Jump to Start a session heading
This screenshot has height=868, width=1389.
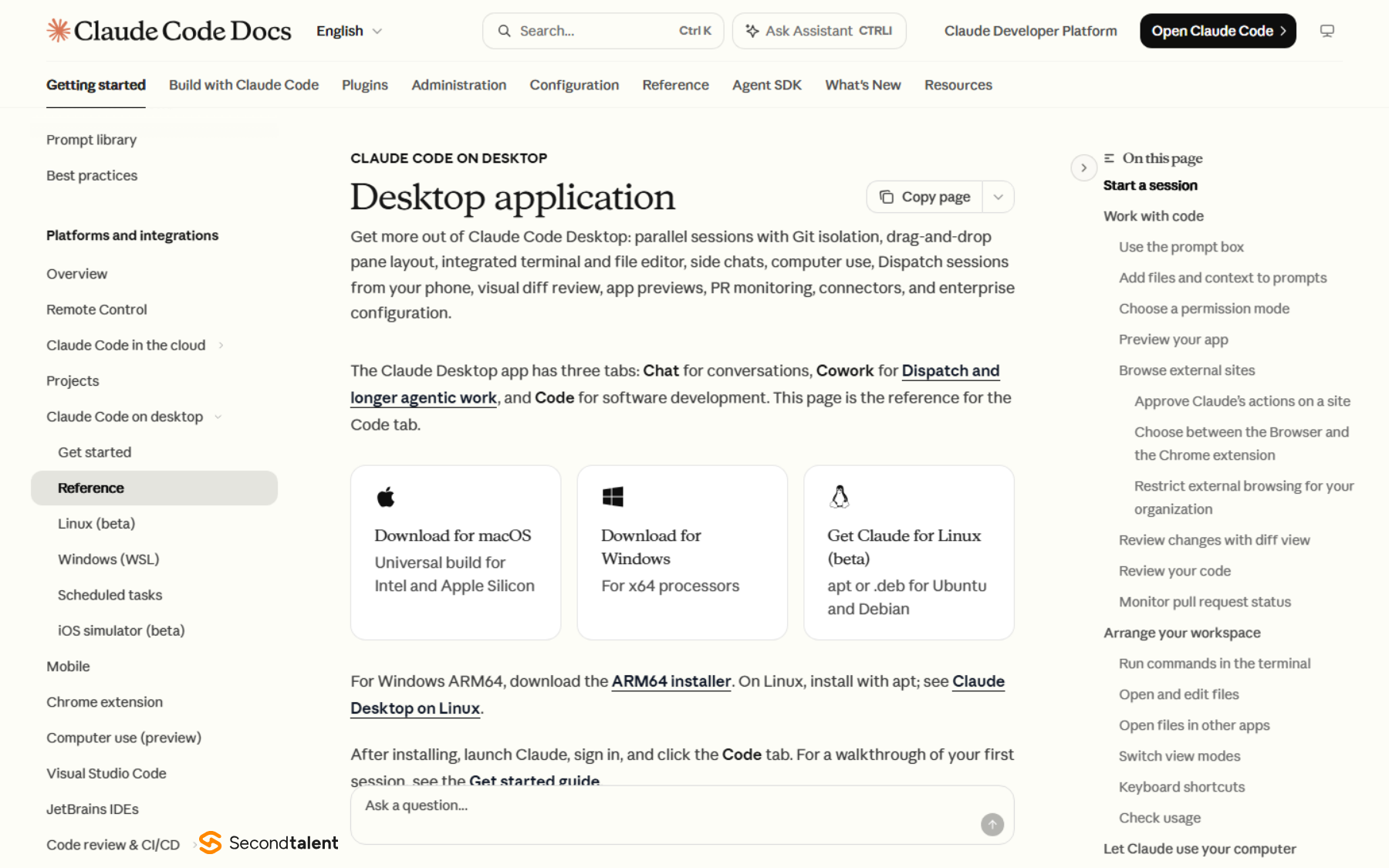click(1151, 185)
